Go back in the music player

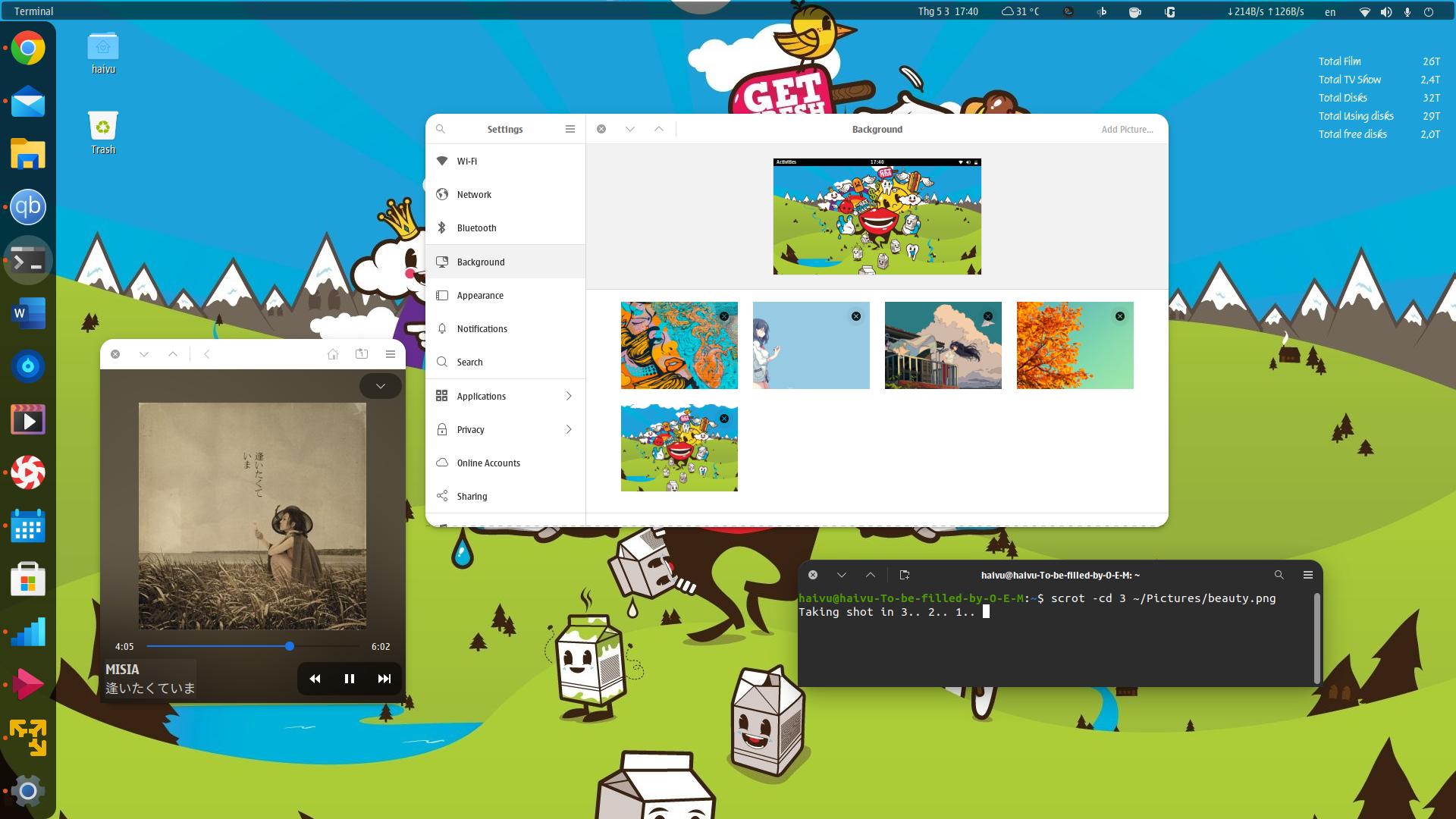tap(206, 354)
